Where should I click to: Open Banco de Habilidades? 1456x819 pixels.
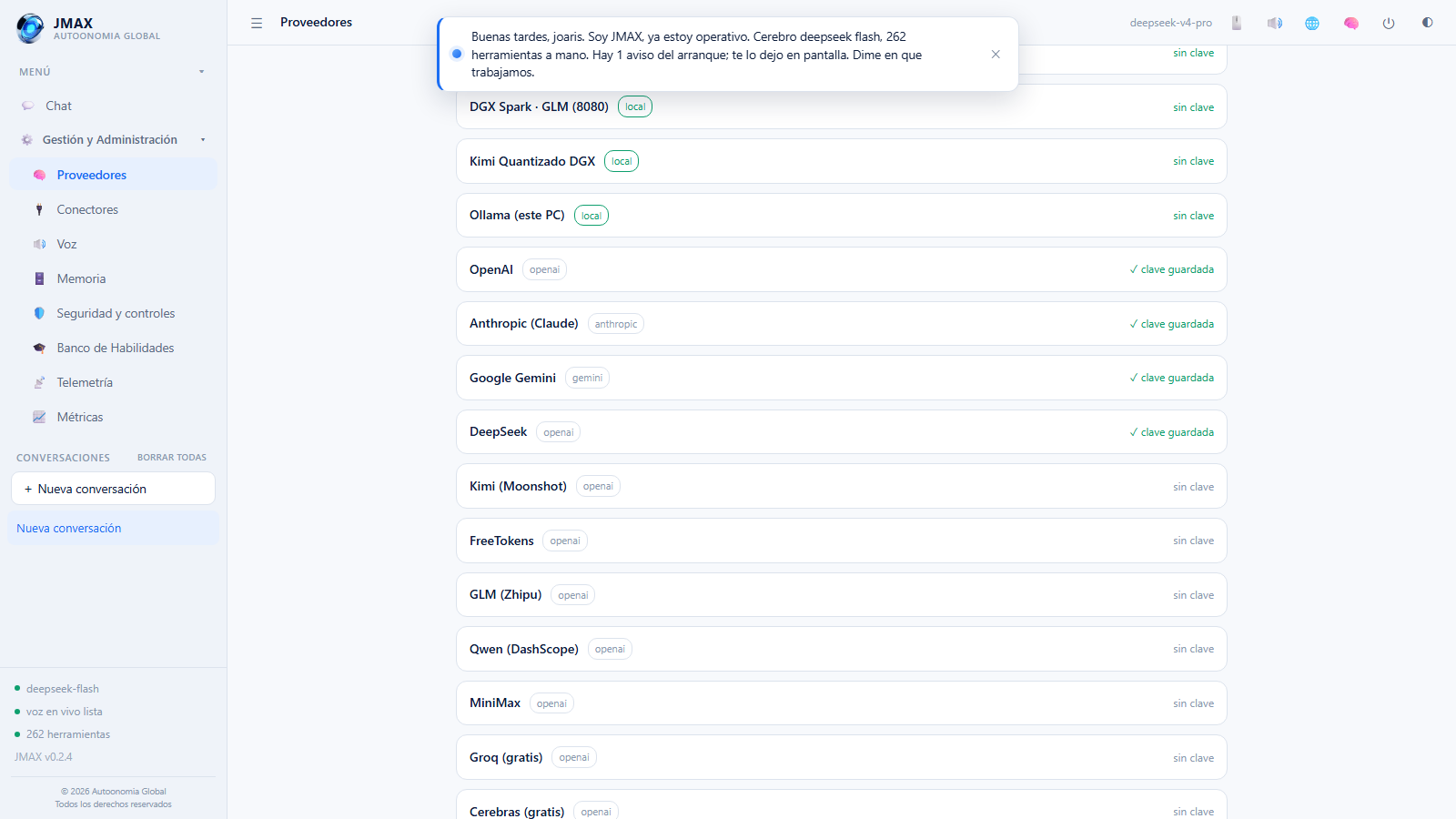114,348
